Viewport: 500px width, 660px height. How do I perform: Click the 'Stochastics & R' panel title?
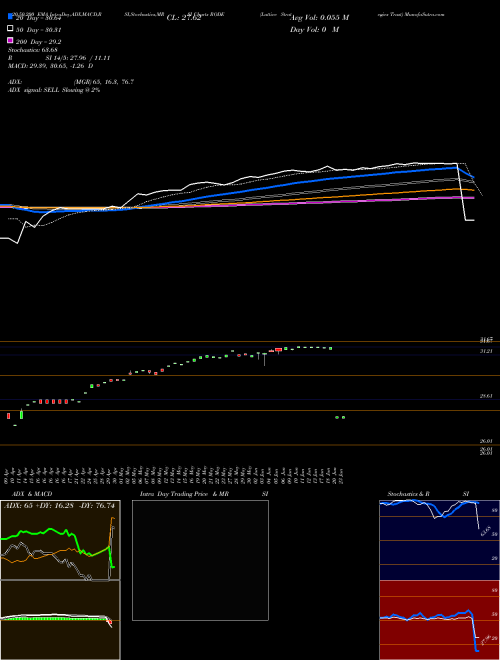[408, 494]
